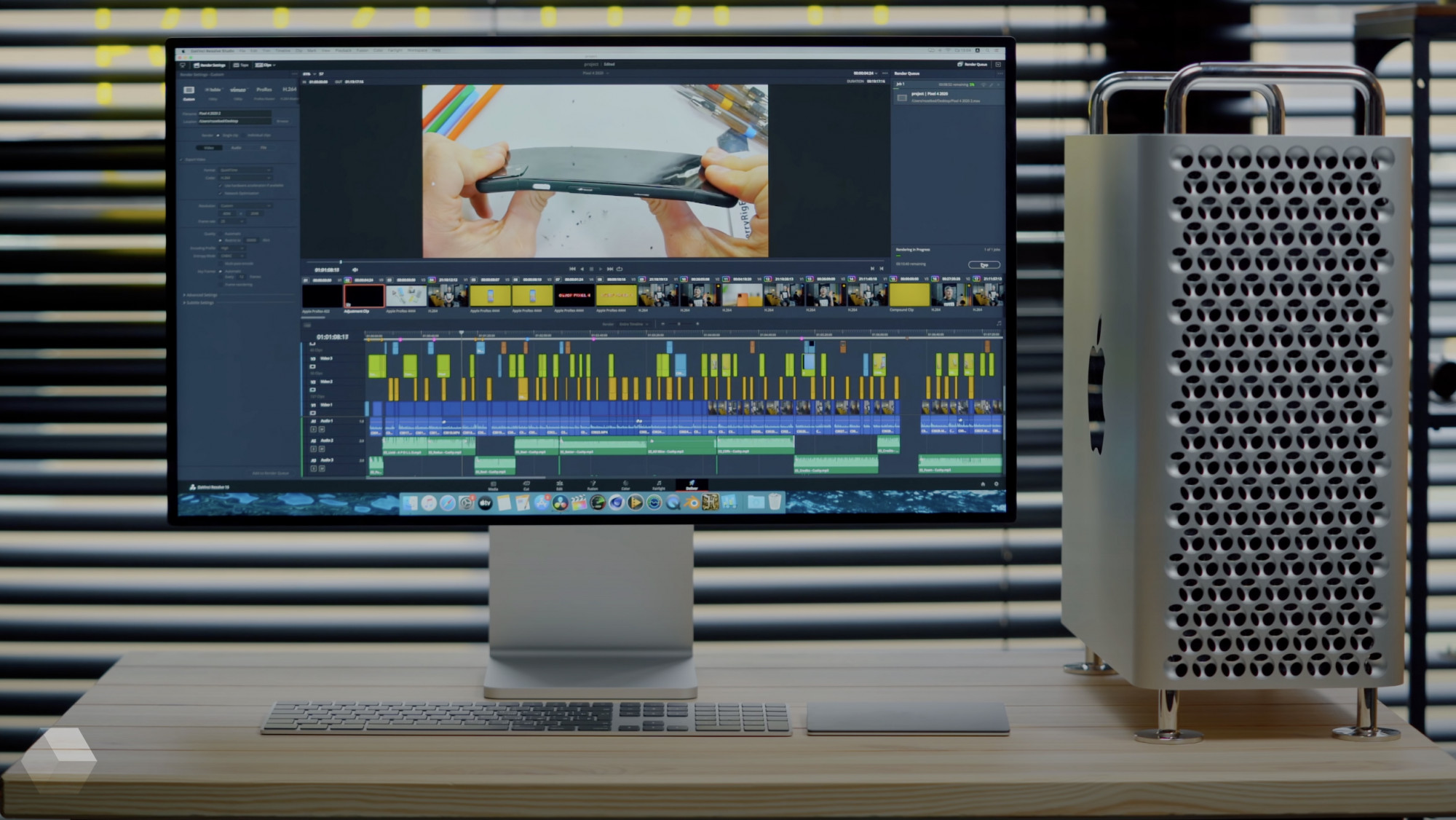Click the Filename input field

(234, 114)
